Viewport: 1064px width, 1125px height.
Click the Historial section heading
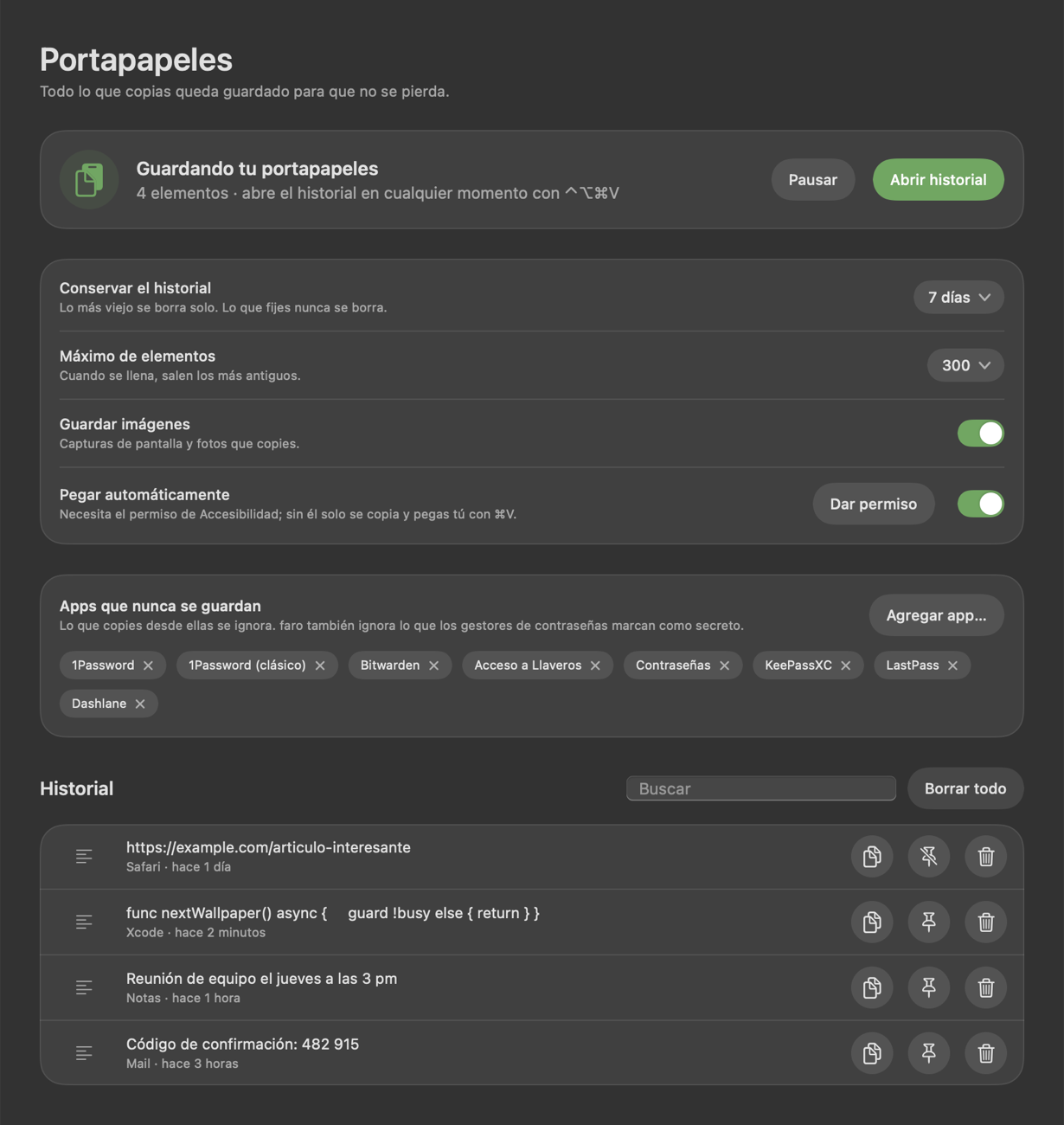click(x=77, y=788)
